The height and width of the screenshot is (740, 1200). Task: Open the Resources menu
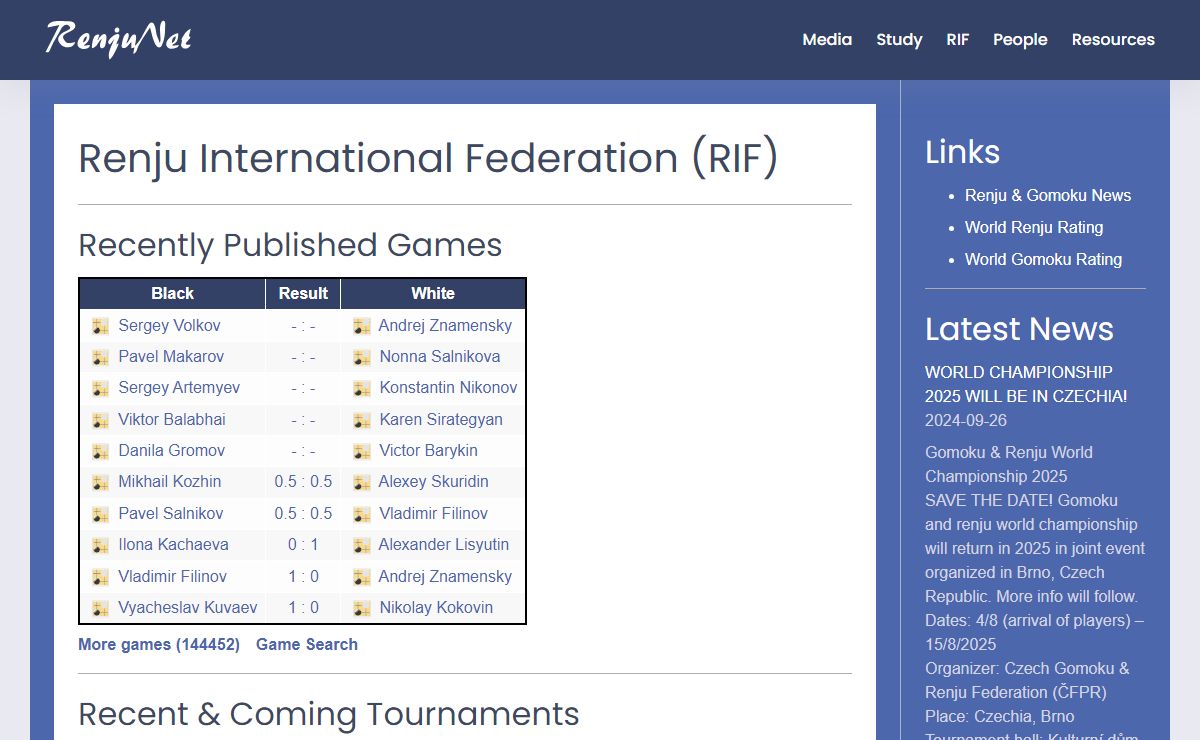pyautogui.click(x=1113, y=40)
